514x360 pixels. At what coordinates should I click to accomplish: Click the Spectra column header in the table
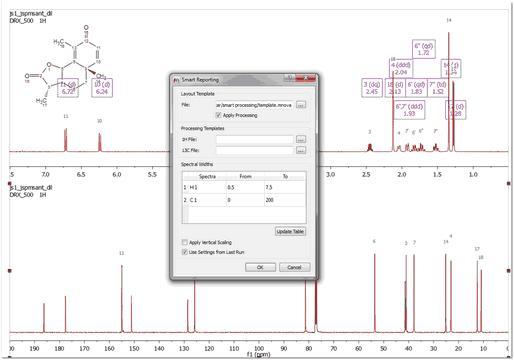click(207, 176)
